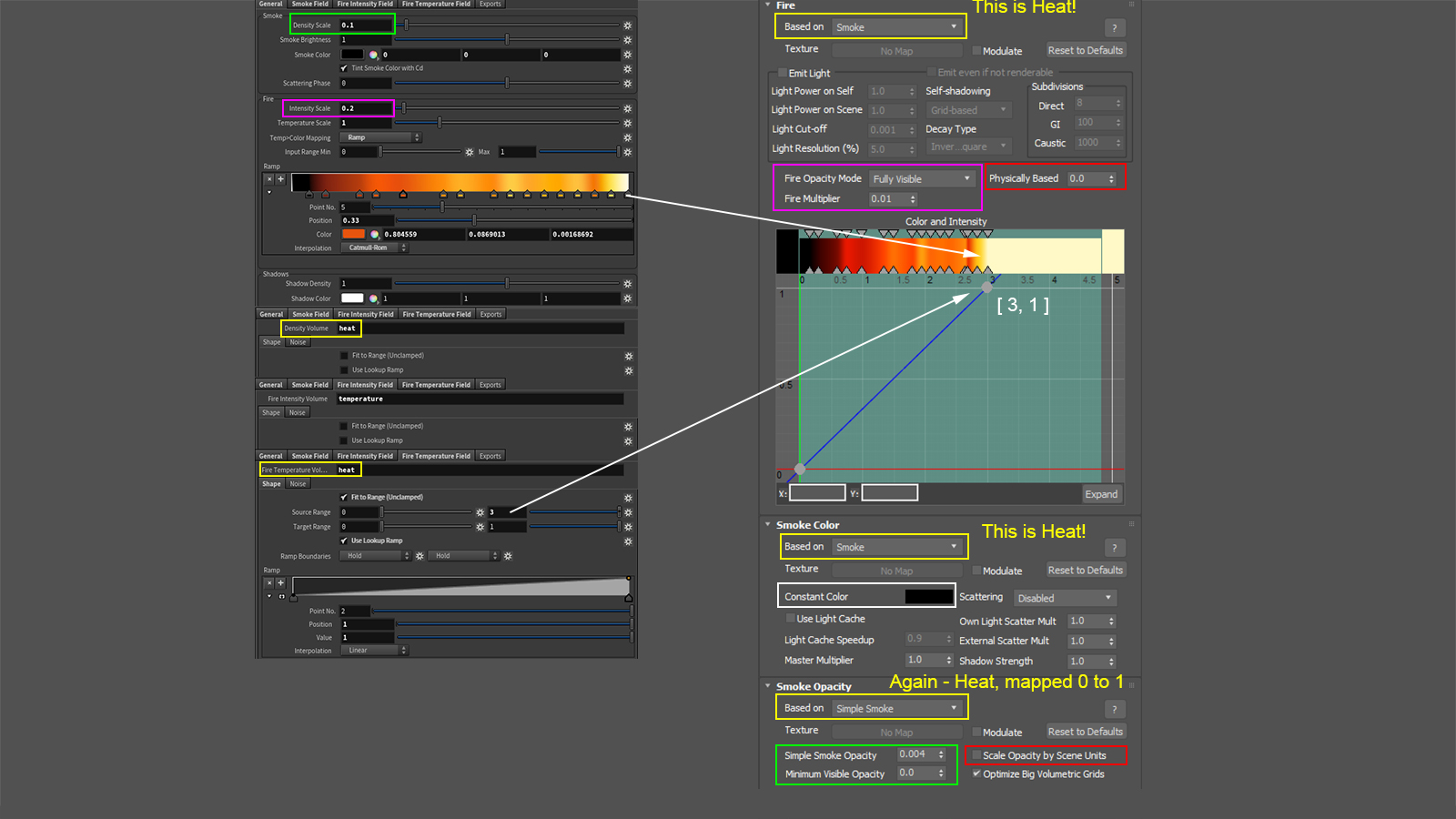Click the Intensity Scale gear icon
This screenshot has width=1456, height=819.
[627, 108]
